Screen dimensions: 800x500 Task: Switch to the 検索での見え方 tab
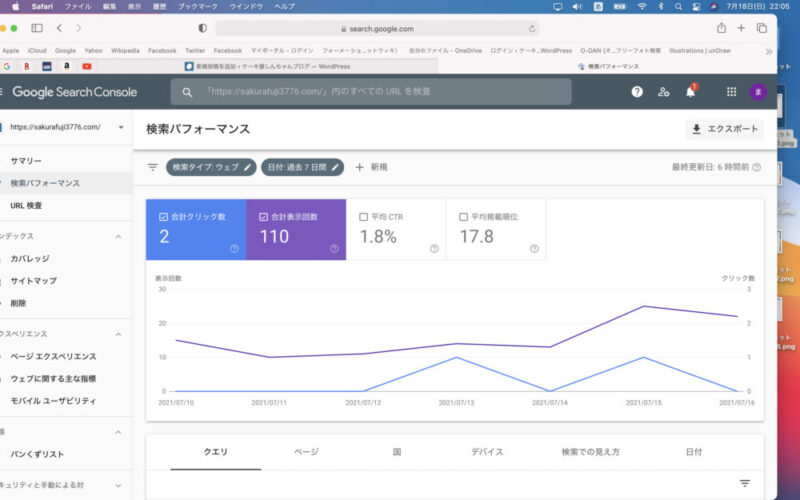pyautogui.click(x=590, y=452)
